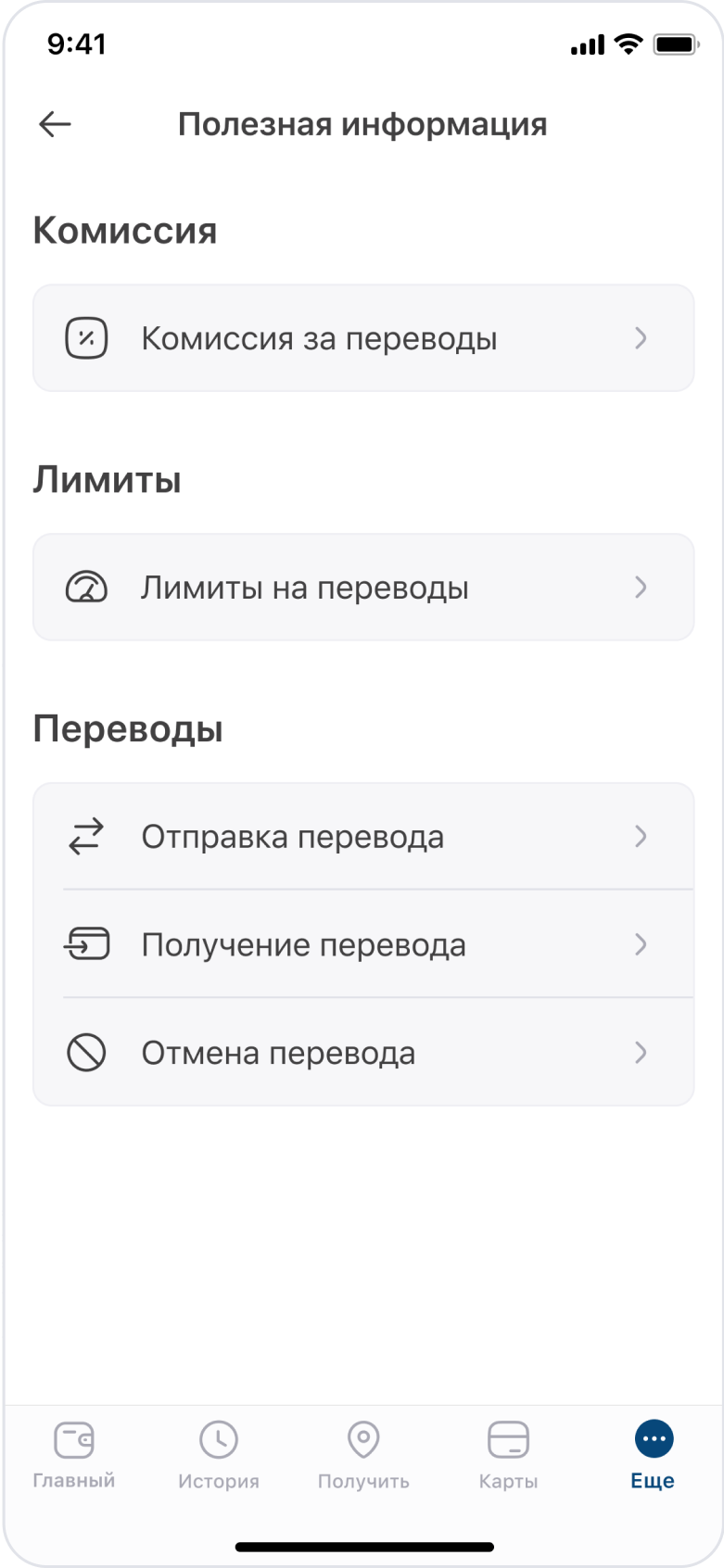Tap the percent commission icon

click(86, 338)
